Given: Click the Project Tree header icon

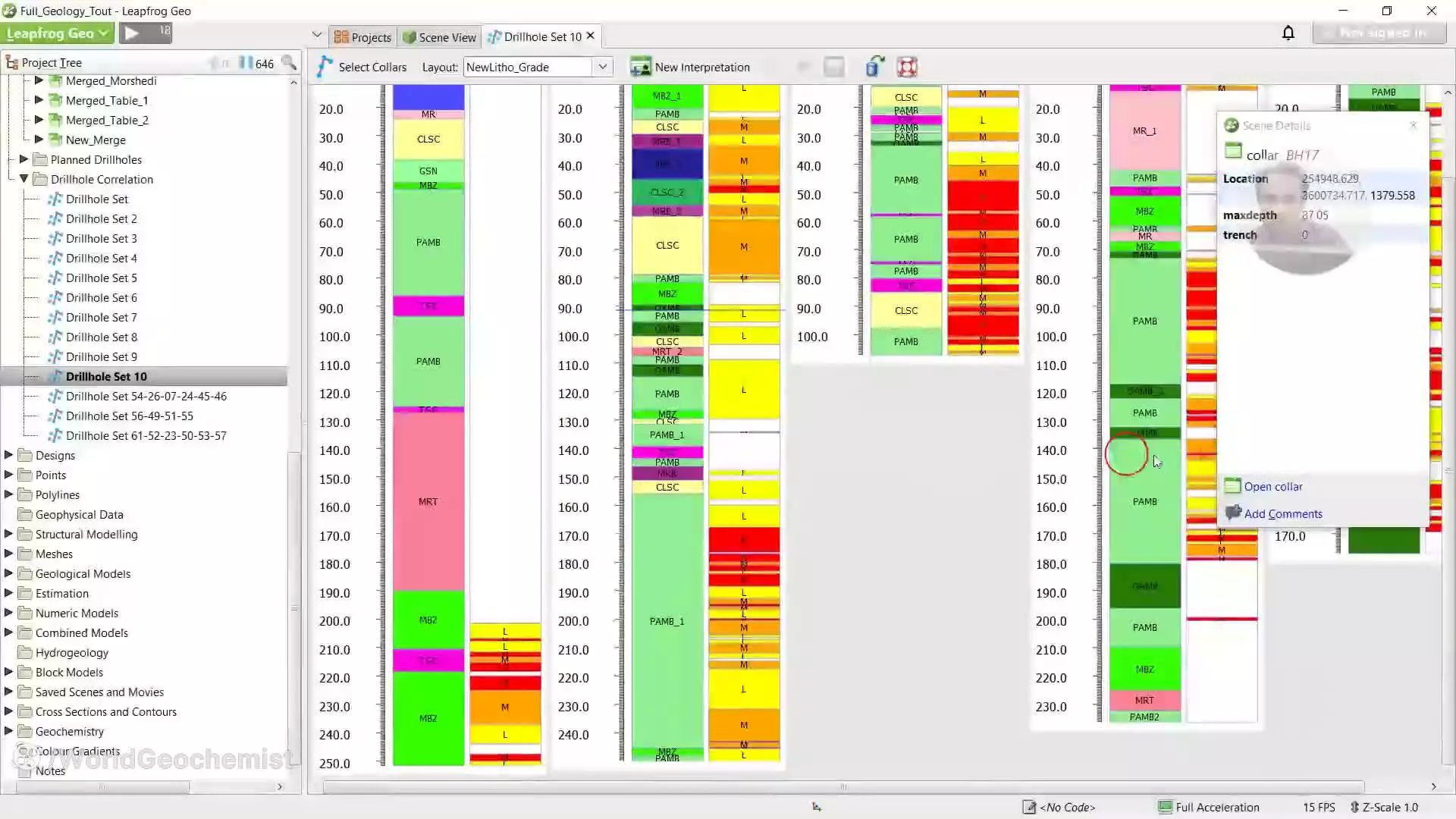Looking at the screenshot, I should (x=11, y=63).
